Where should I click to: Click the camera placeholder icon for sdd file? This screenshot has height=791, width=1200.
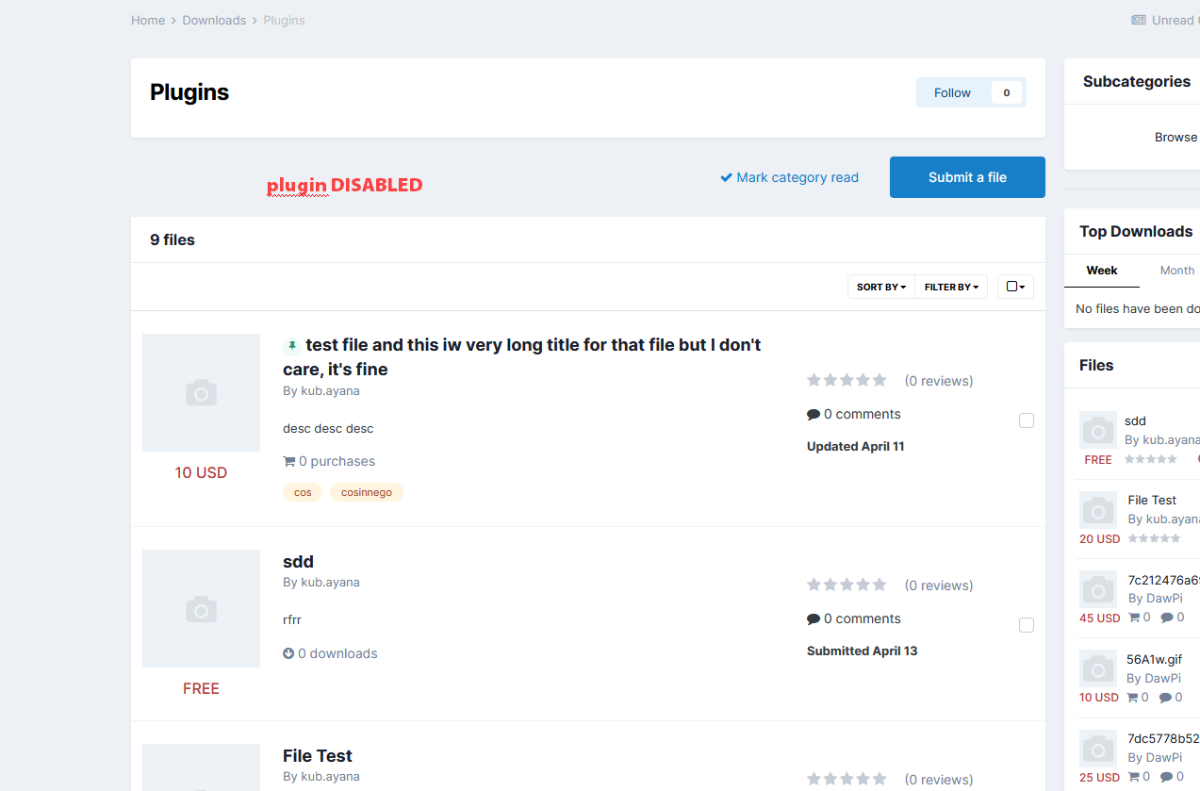point(201,609)
